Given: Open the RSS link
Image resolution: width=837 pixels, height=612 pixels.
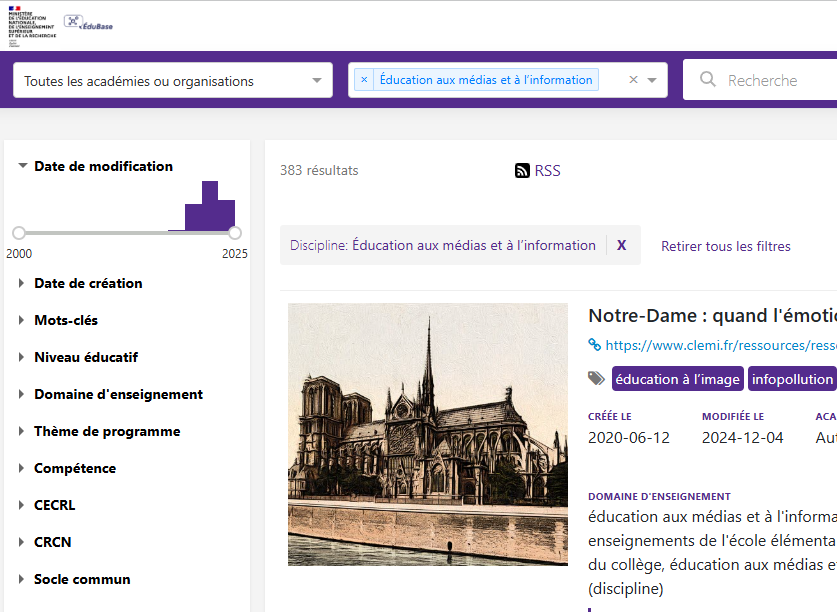Looking at the screenshot, I should [547, 170].
